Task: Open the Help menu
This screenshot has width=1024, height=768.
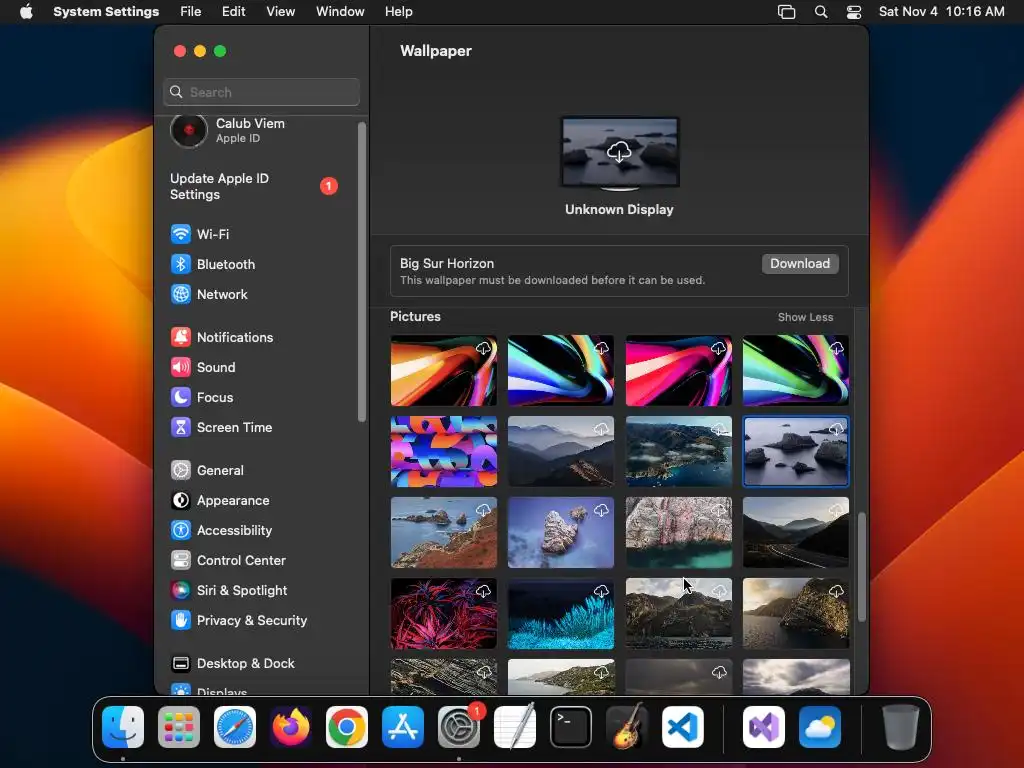Action: point(398,12)
